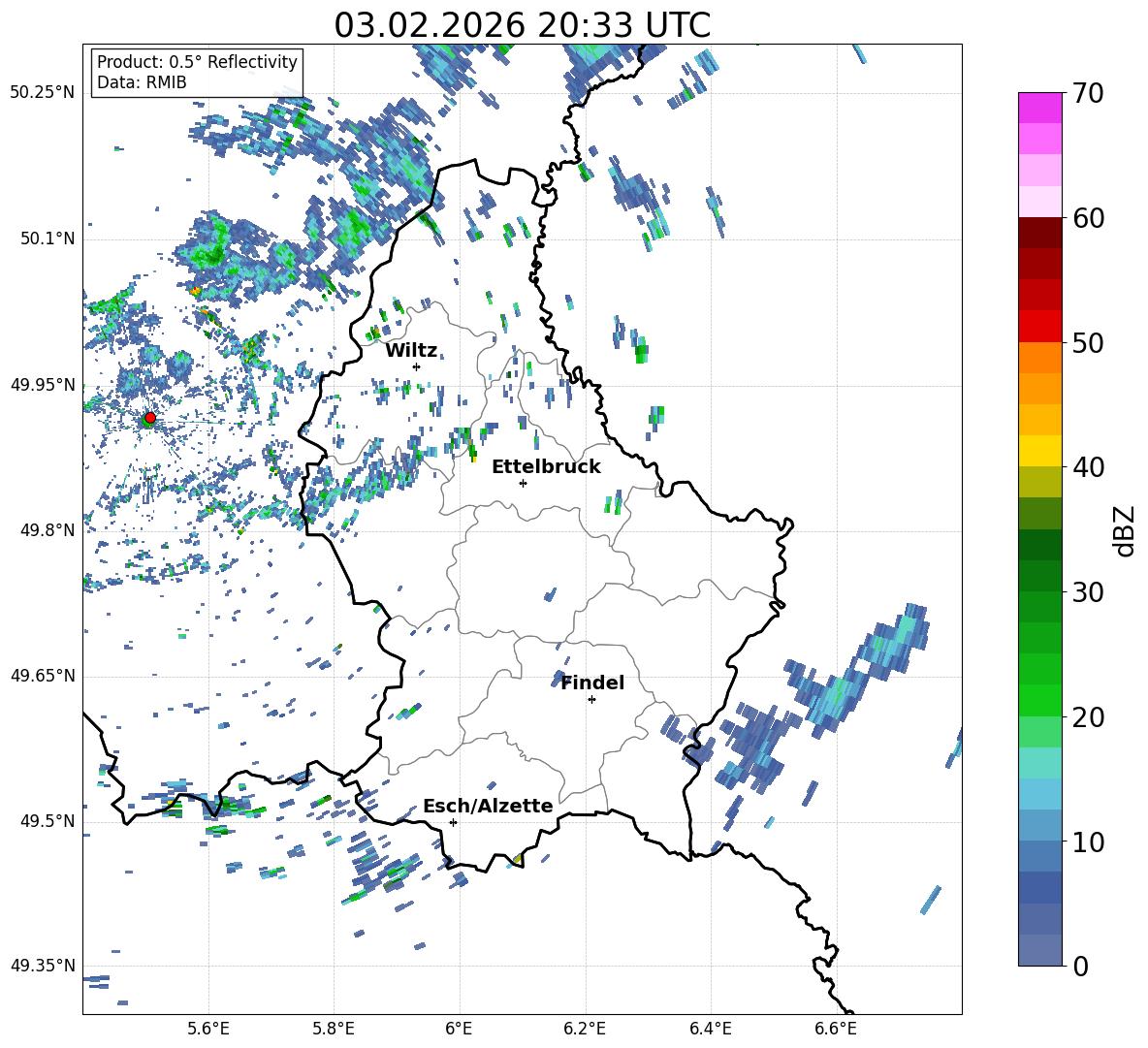Image resolution: width=1148 pixels, height=1048 pixels.
Task: Click the 6.6°E longitude label
Action: (836, 1029)
